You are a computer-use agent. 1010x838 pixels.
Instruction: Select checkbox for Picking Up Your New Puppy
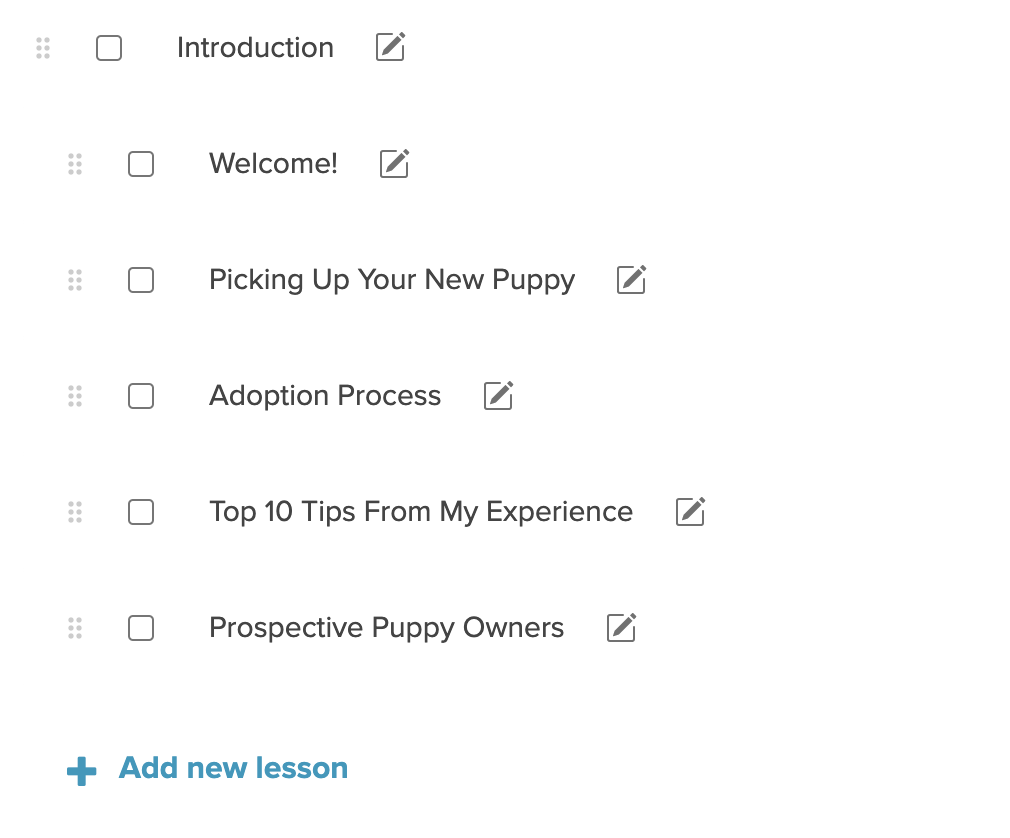tap(141, 280)
